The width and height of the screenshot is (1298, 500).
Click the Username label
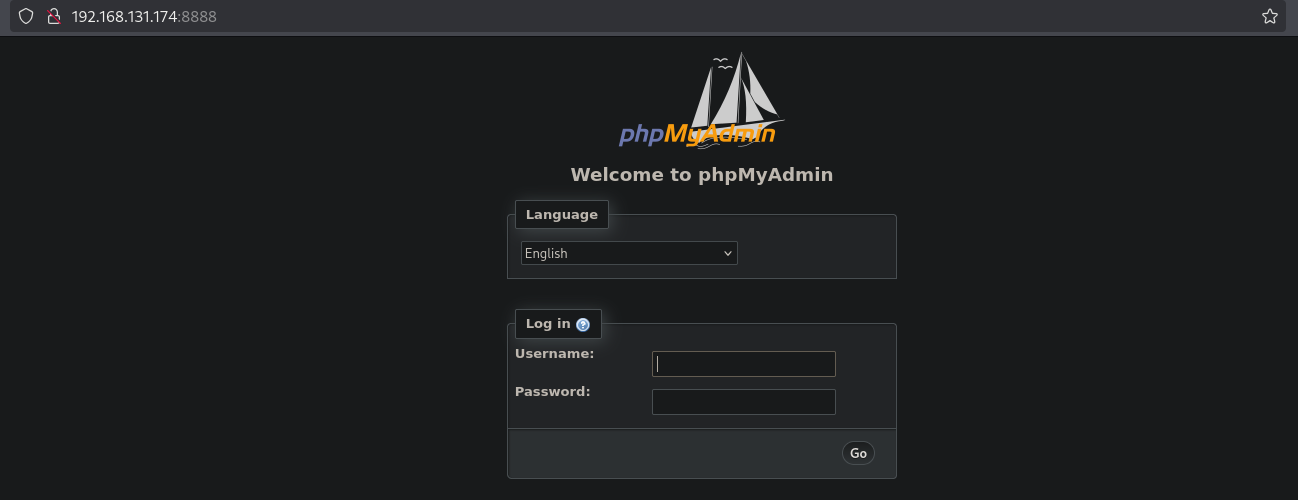[554, 353]
